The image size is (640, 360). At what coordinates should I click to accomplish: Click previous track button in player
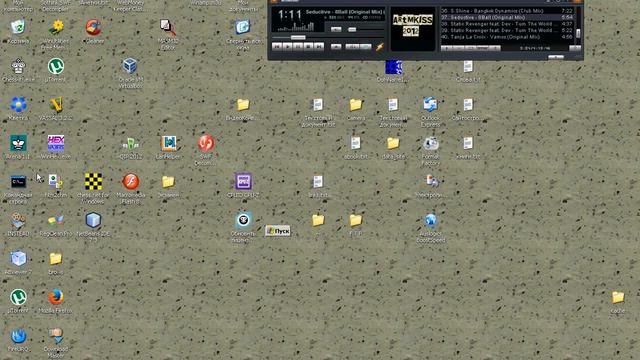tap(277, 47)
